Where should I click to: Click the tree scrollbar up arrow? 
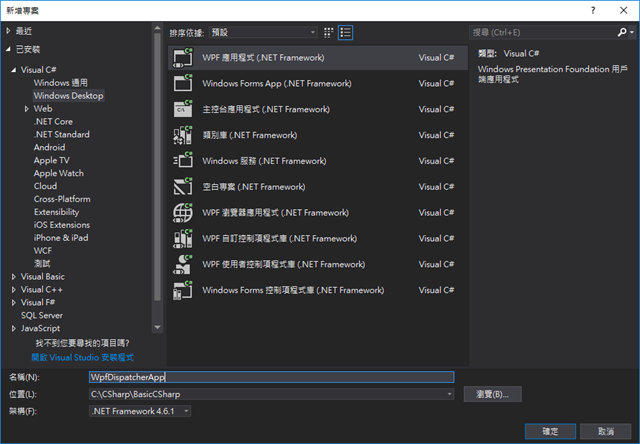158,28
